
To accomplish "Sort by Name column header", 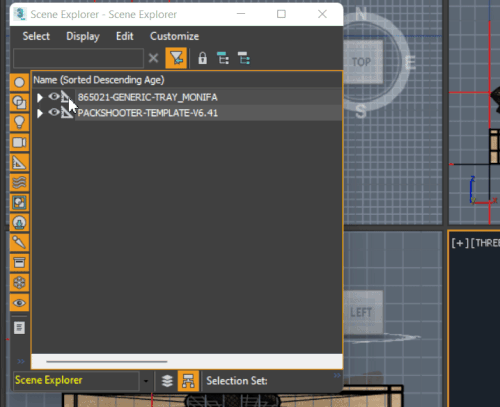I will pos(99,80).
